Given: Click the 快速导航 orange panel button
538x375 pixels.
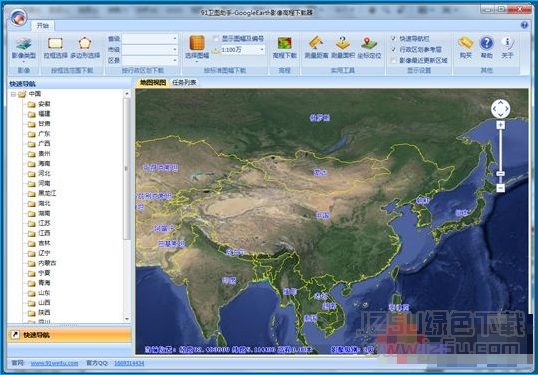Looking at the screenshot, I should click(69, 335).
